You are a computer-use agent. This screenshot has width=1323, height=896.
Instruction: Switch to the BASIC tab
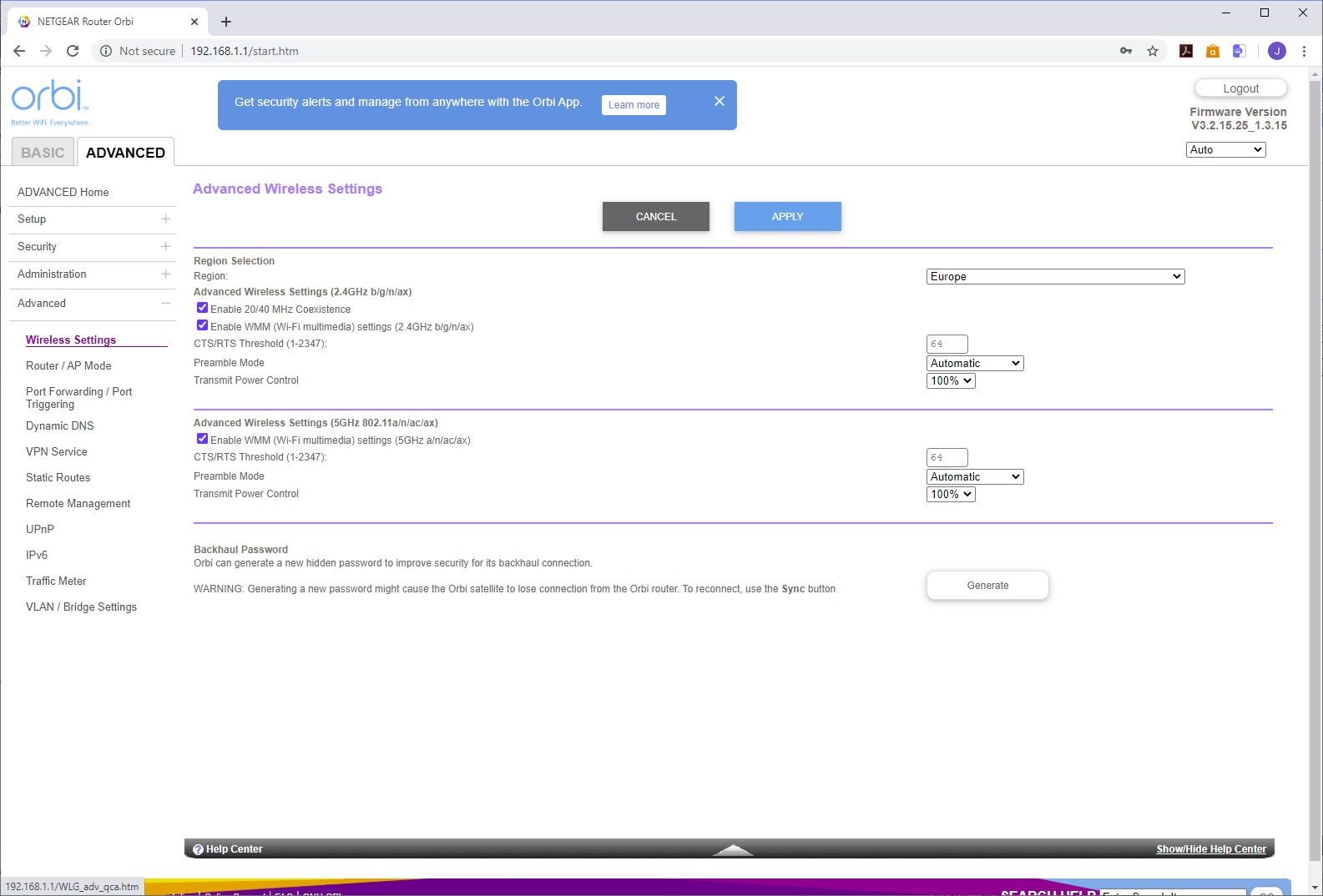click(43, 153)
